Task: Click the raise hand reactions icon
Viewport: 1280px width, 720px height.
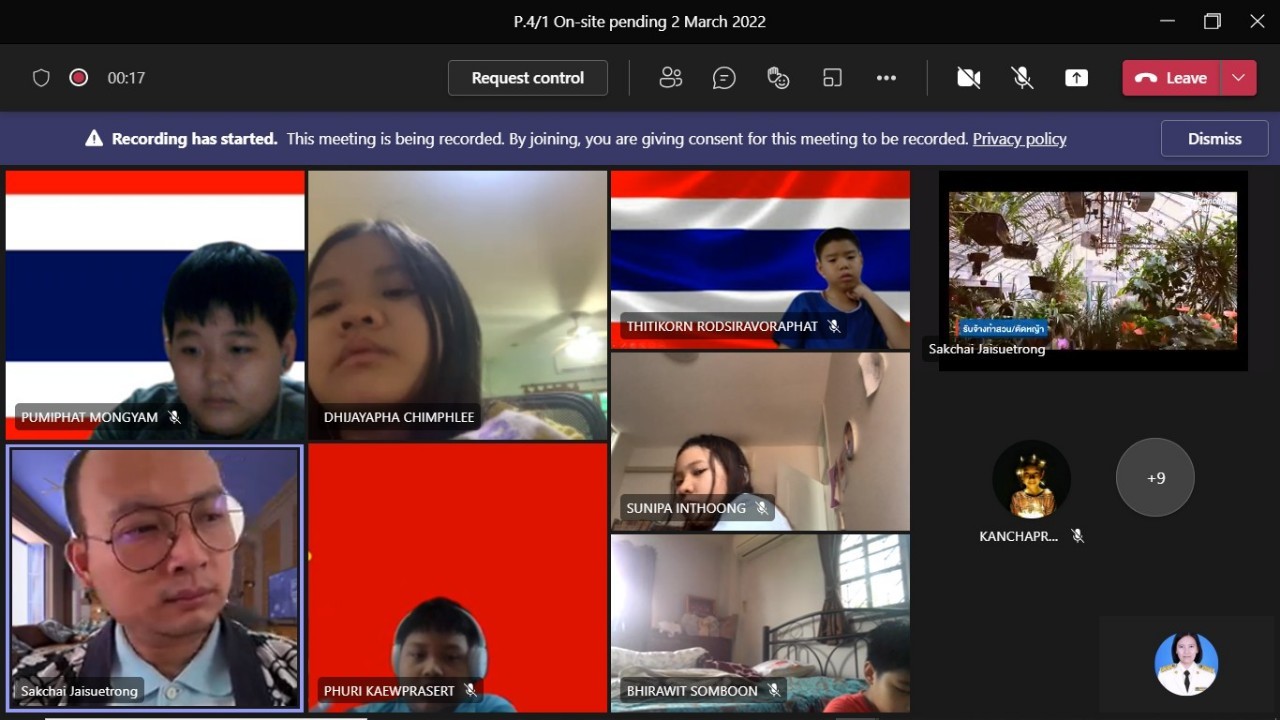Action: coord(778,78)
